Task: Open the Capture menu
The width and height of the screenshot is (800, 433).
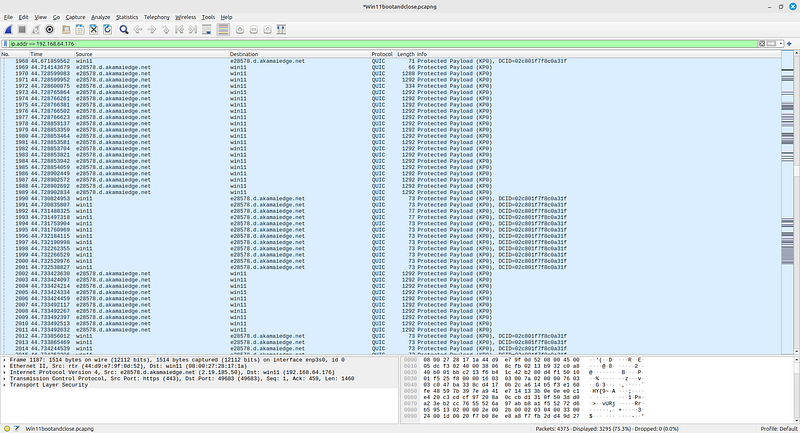Action: 76,17
